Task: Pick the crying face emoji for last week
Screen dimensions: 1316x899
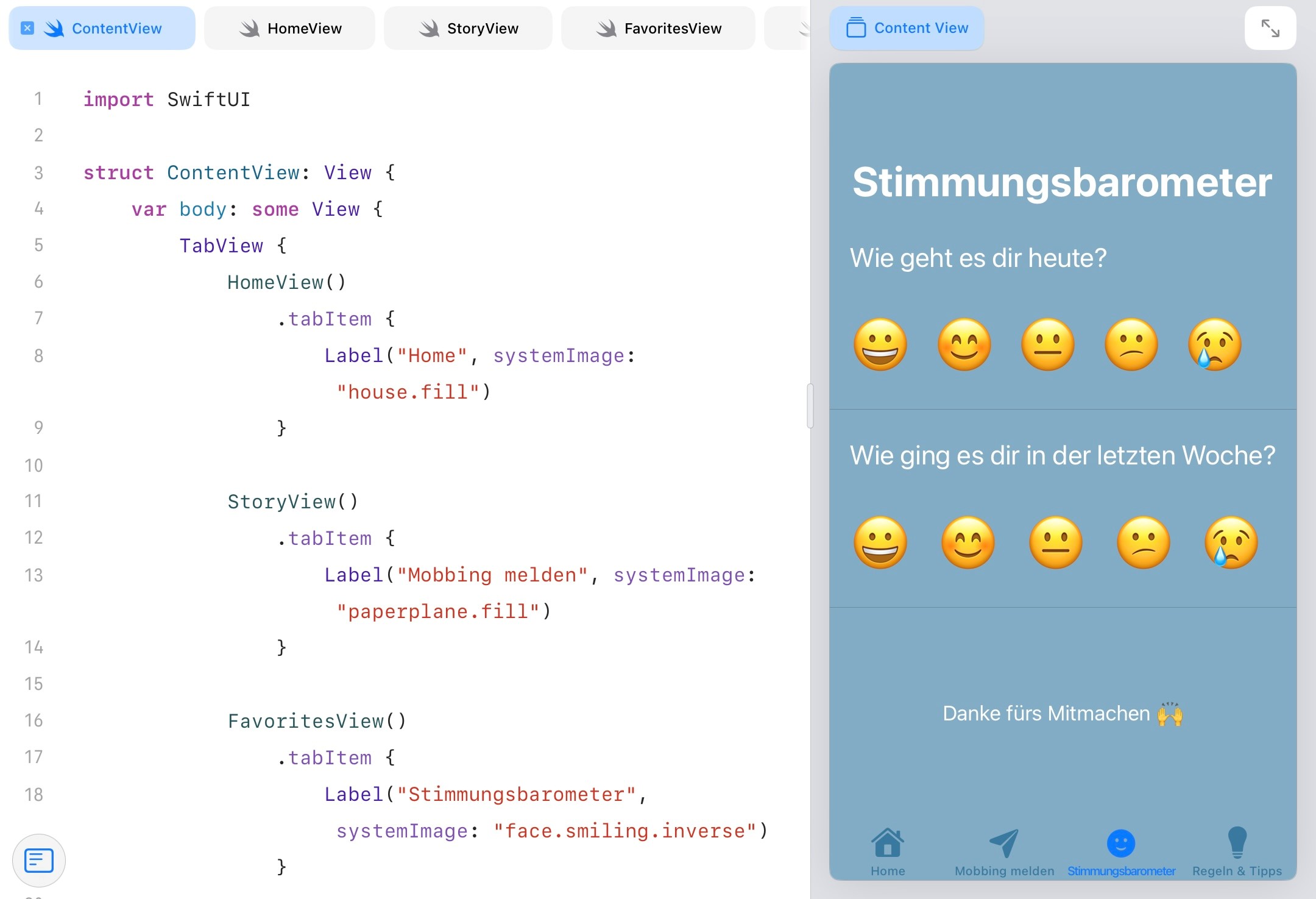Action: (1231, 542)
